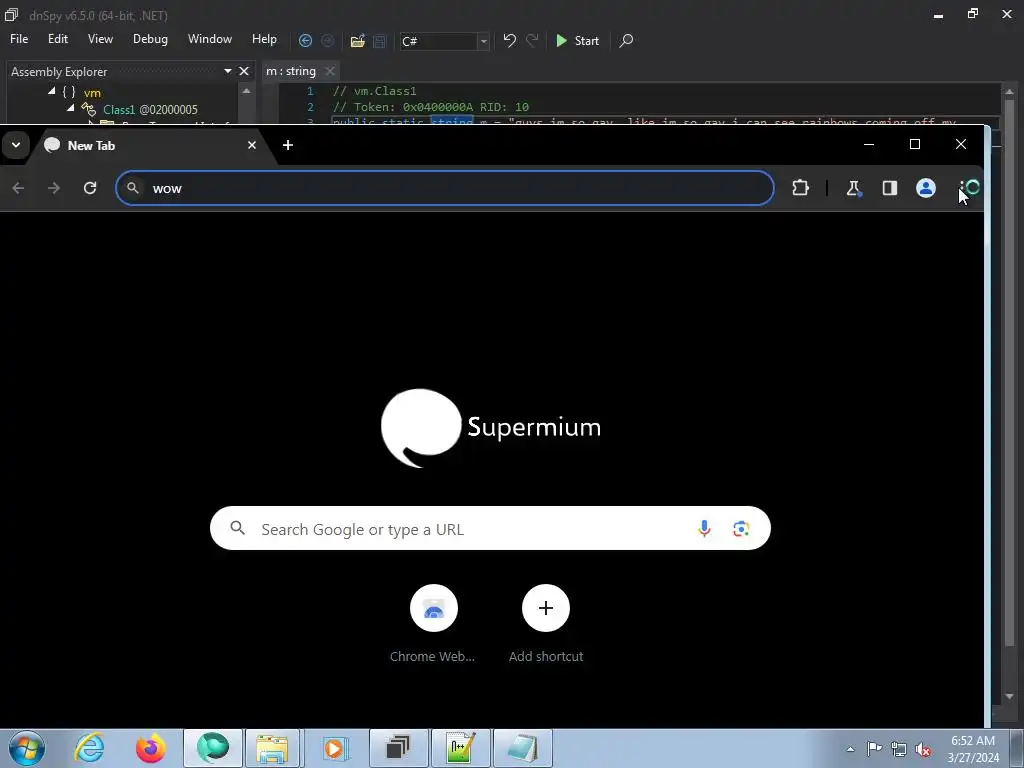1024x768 pixels.
Task: Show hidden system tray icons
Action: pos(850,749)
